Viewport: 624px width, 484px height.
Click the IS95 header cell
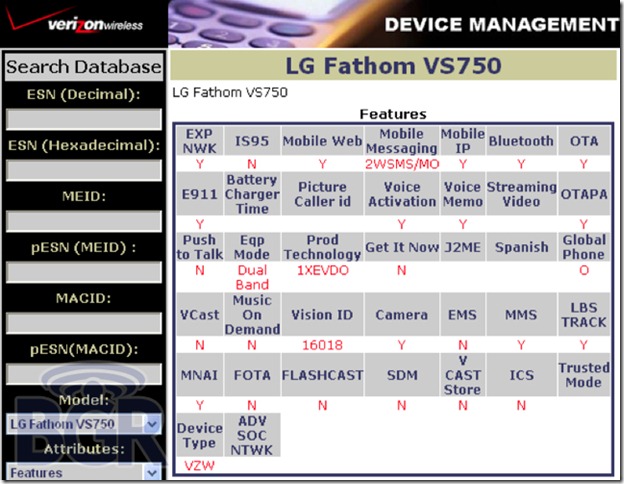tap(252, 141)
